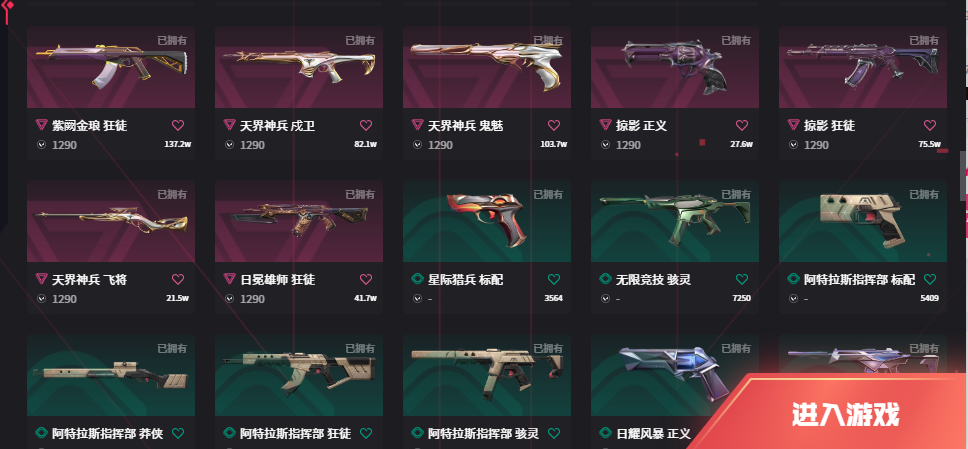Image resolution: width=968 pixels, height=449 pixels.
Task: Open the 无限竞技 骇灵 weapon thumbnail
Action: point(675,221)
